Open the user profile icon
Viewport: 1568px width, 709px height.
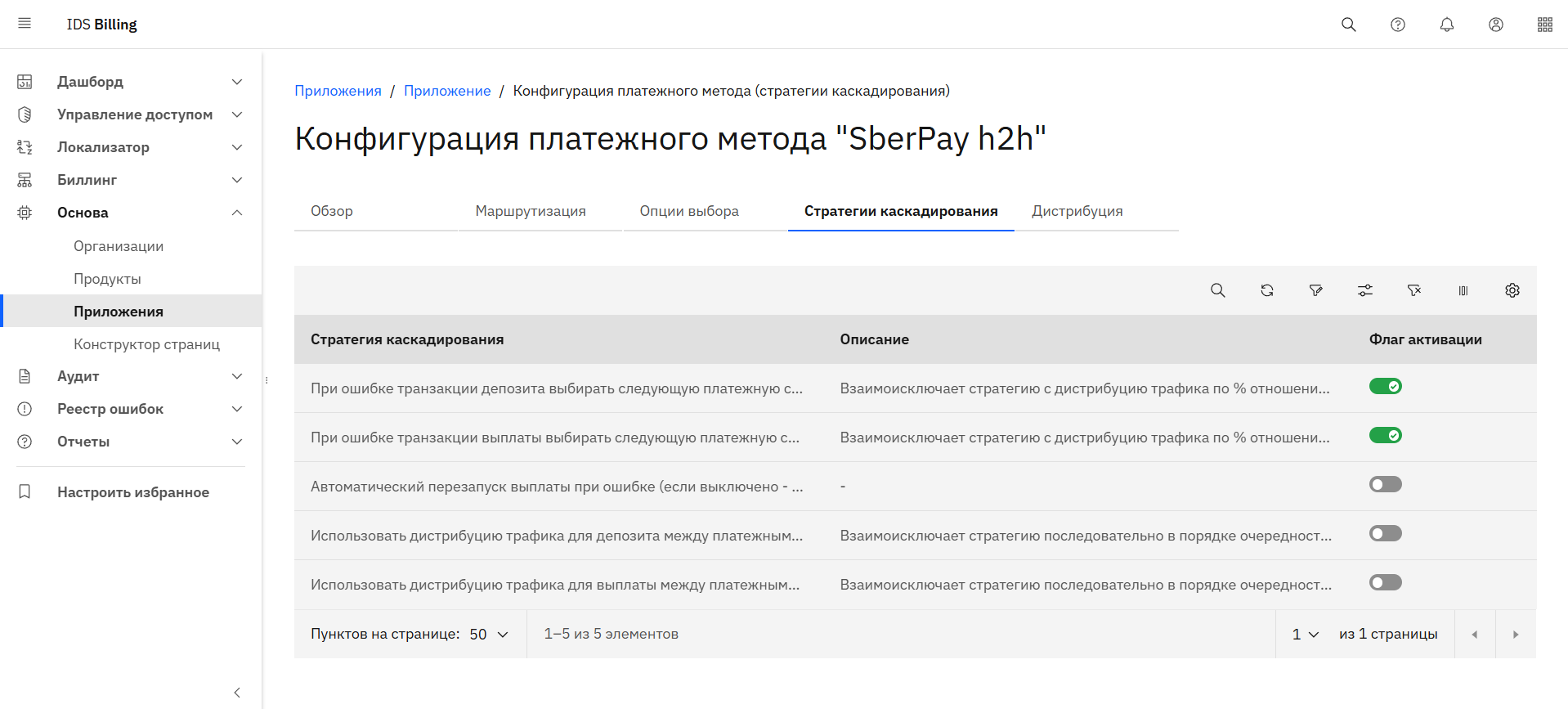pyautogui.click(x=1495, y=25)
